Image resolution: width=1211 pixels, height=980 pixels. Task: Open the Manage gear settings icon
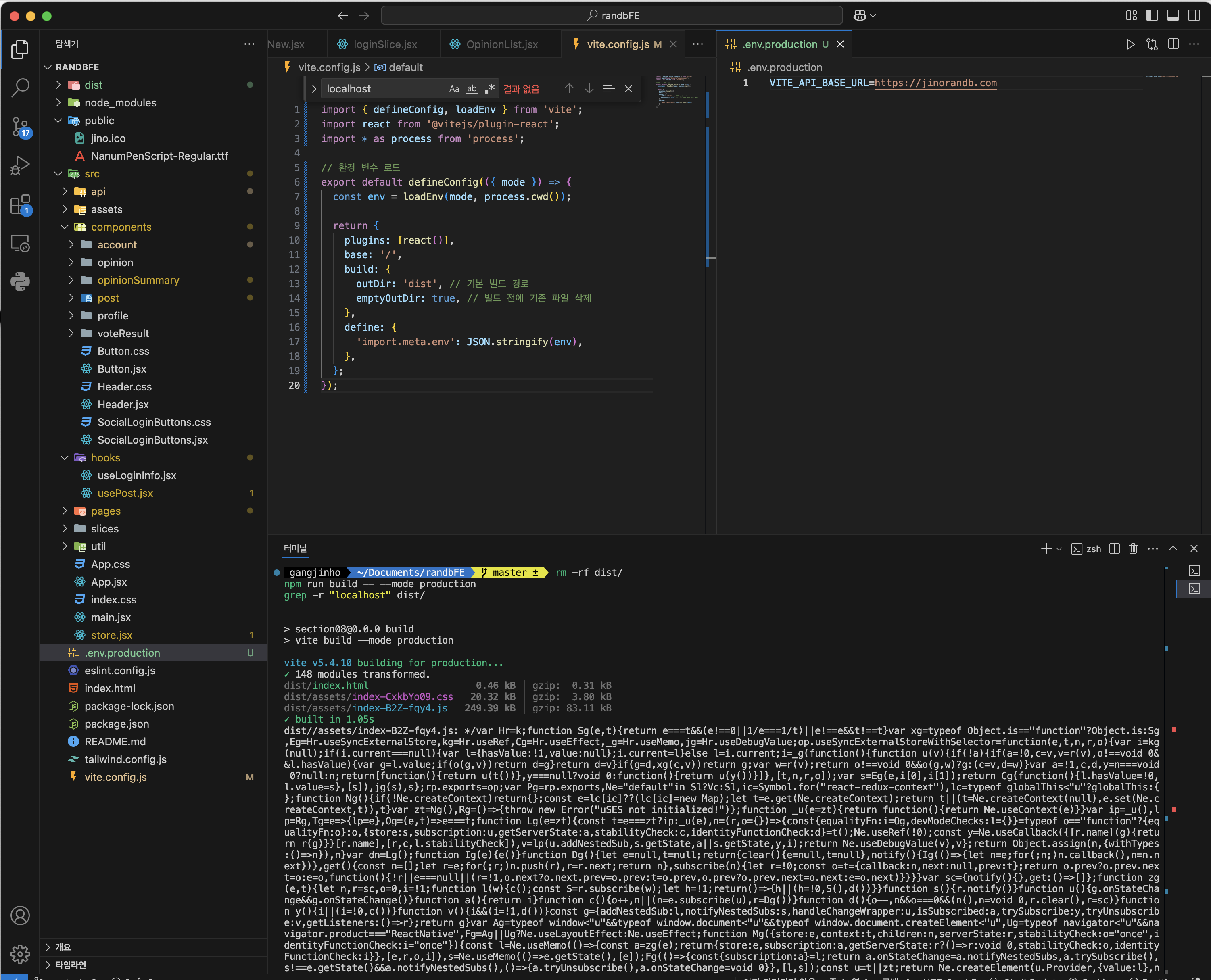20,953
